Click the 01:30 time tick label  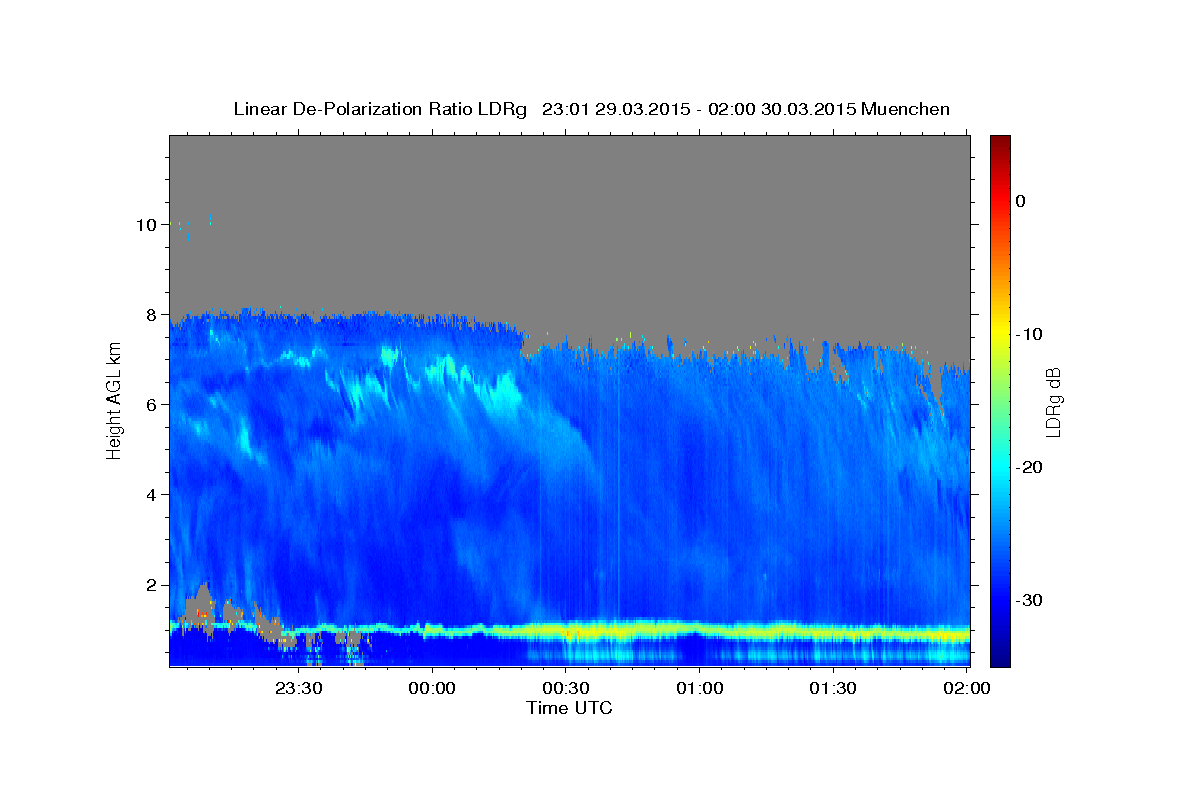tap(834, 688)
